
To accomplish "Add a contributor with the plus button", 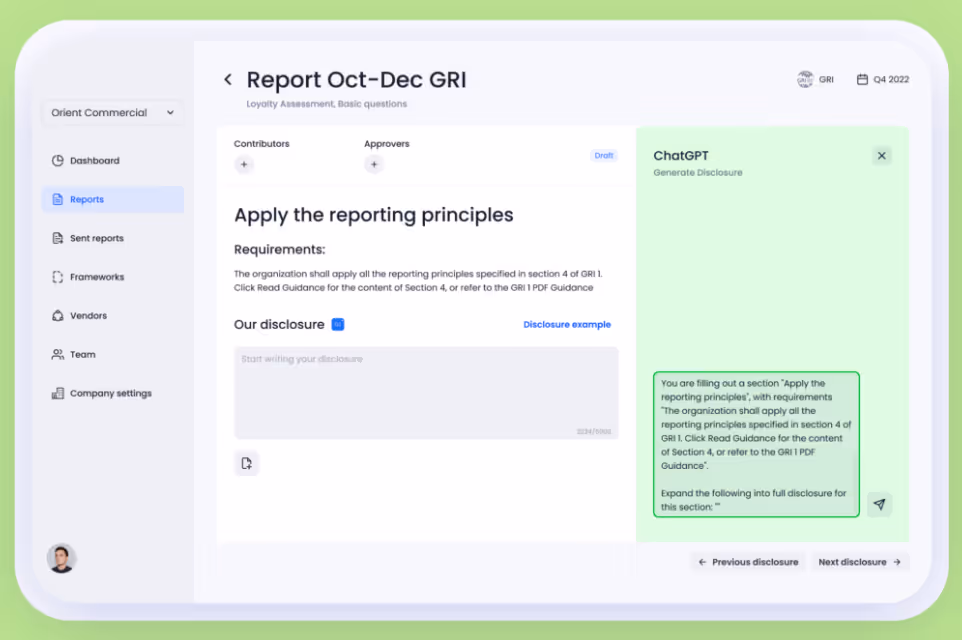I will point(244,164).
